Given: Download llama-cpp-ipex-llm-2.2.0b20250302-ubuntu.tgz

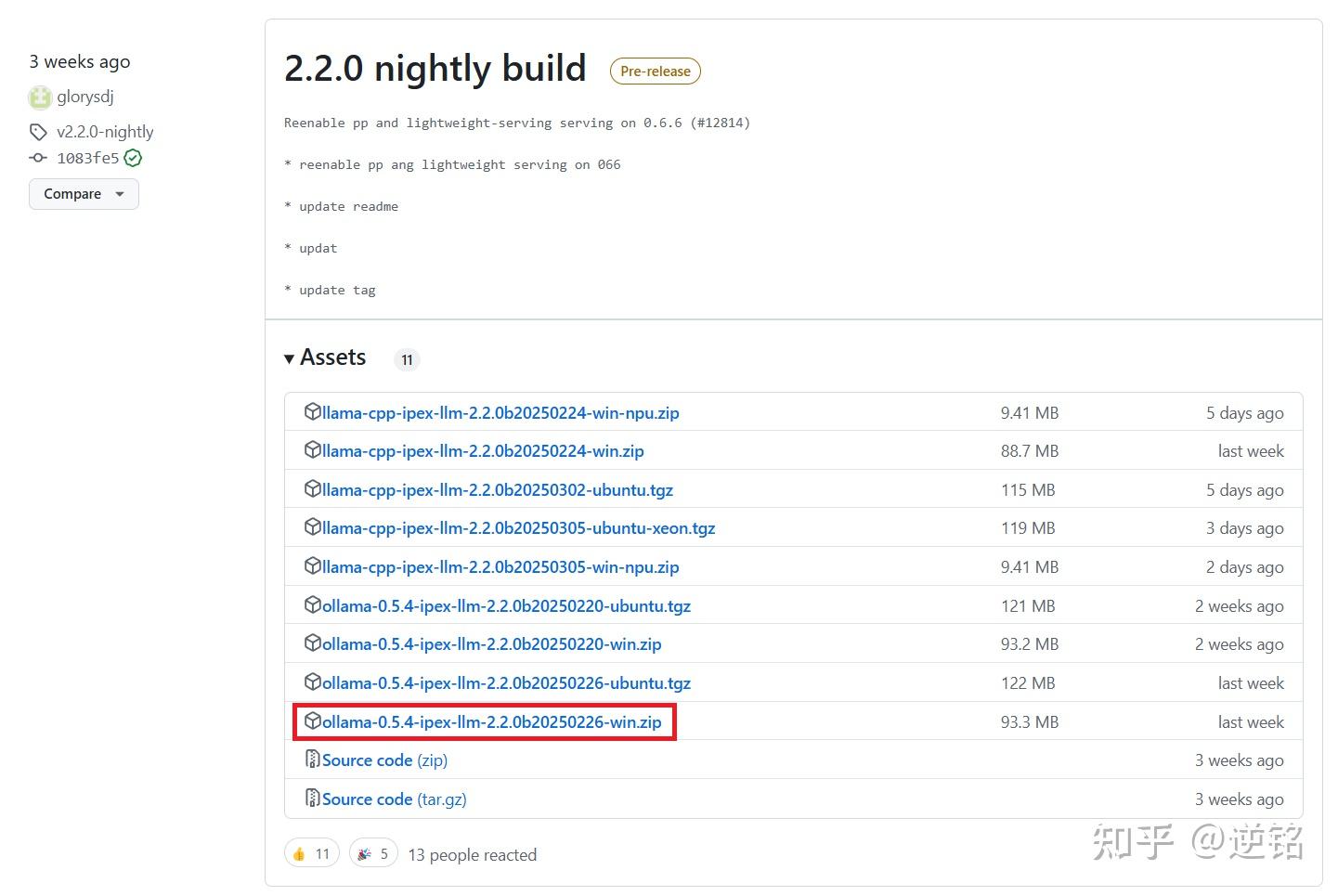Looking at the screenshot, I should [498, 490].
